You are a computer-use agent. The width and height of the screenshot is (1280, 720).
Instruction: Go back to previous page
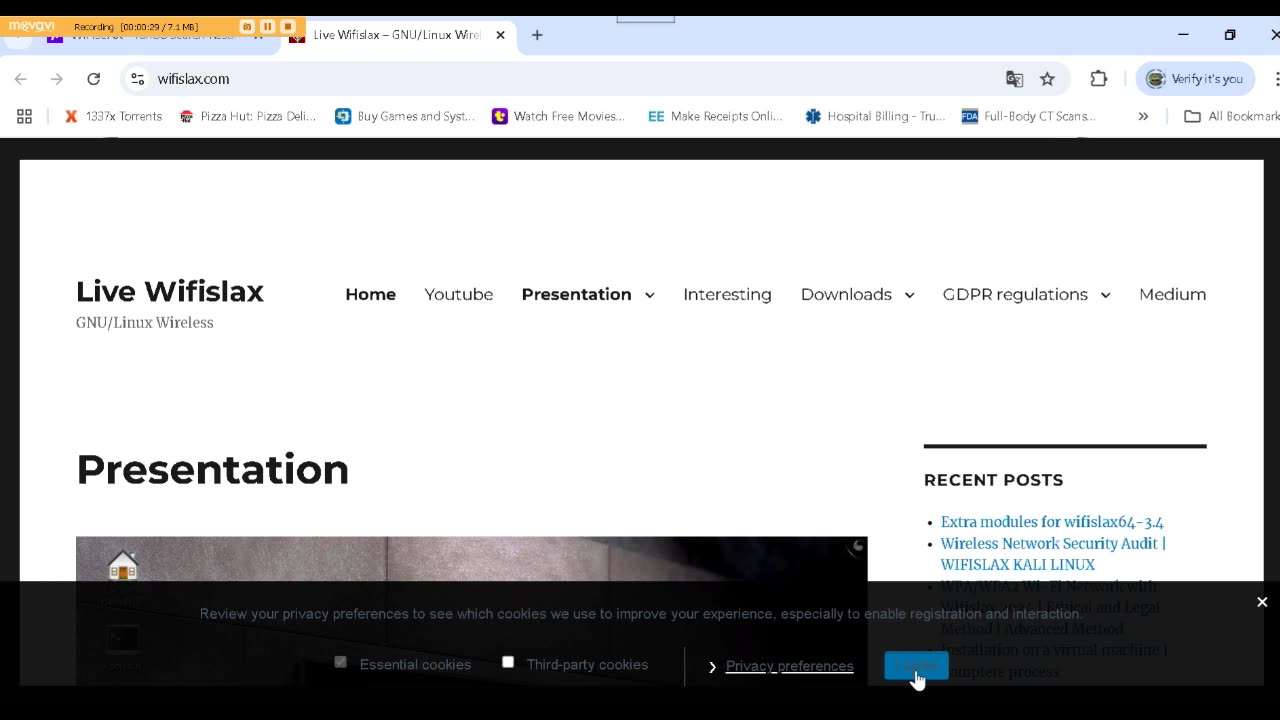click(x=21, y=79)
